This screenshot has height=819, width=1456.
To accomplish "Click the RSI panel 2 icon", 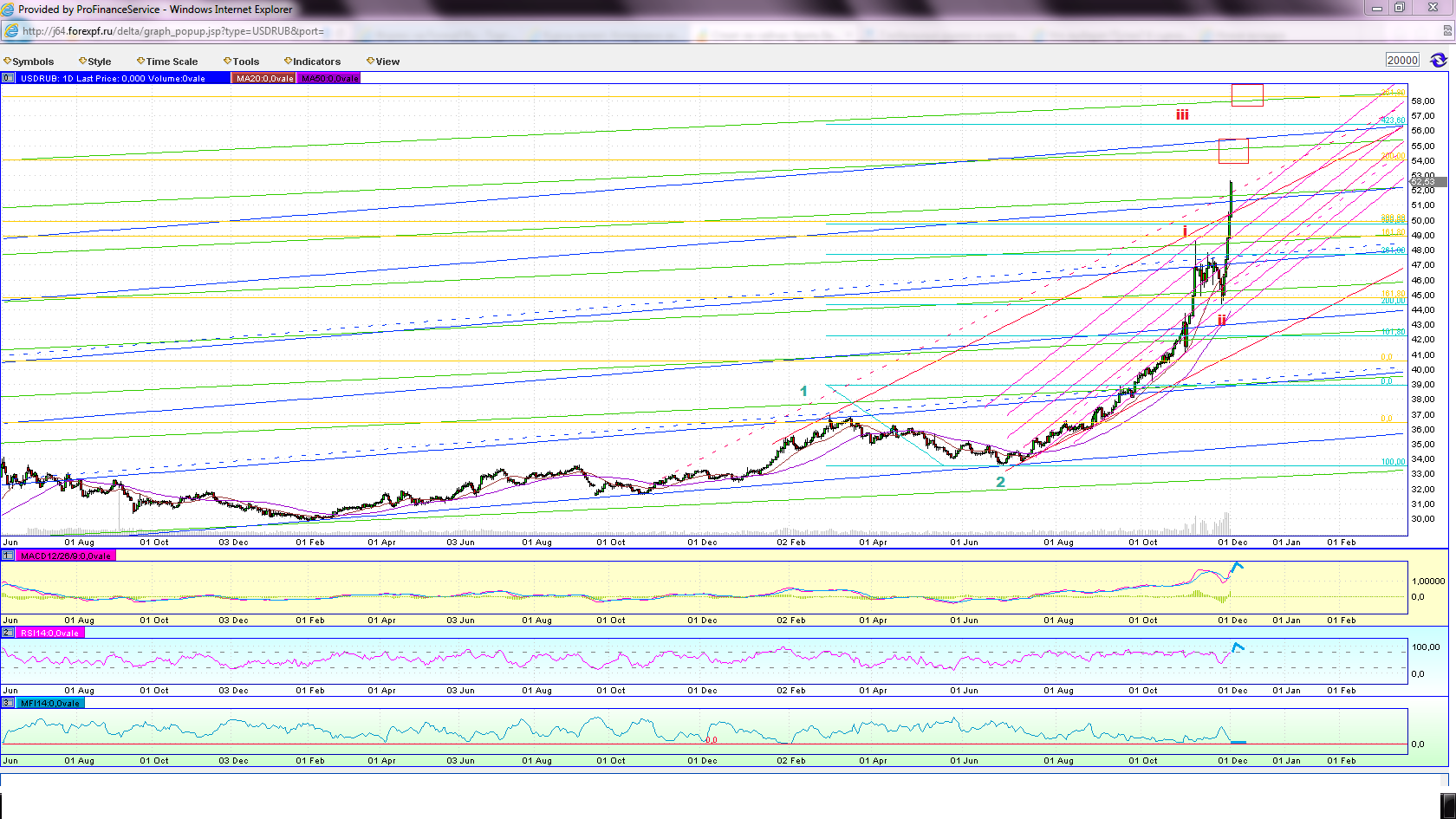I will 8,633.
